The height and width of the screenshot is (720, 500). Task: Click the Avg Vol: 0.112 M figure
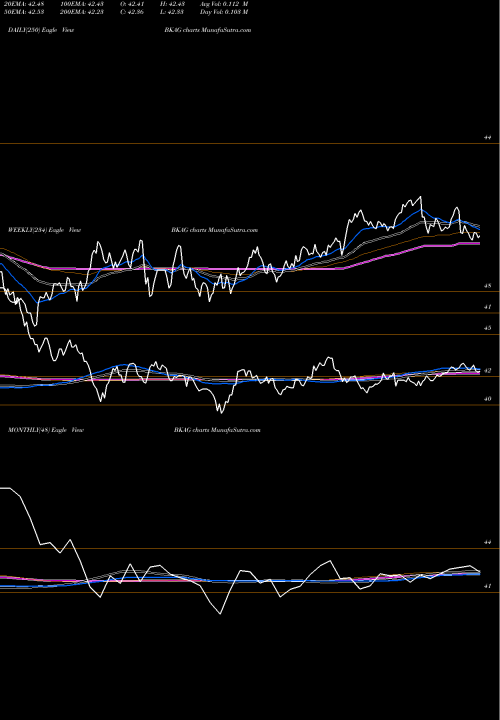tap(224, 4)
